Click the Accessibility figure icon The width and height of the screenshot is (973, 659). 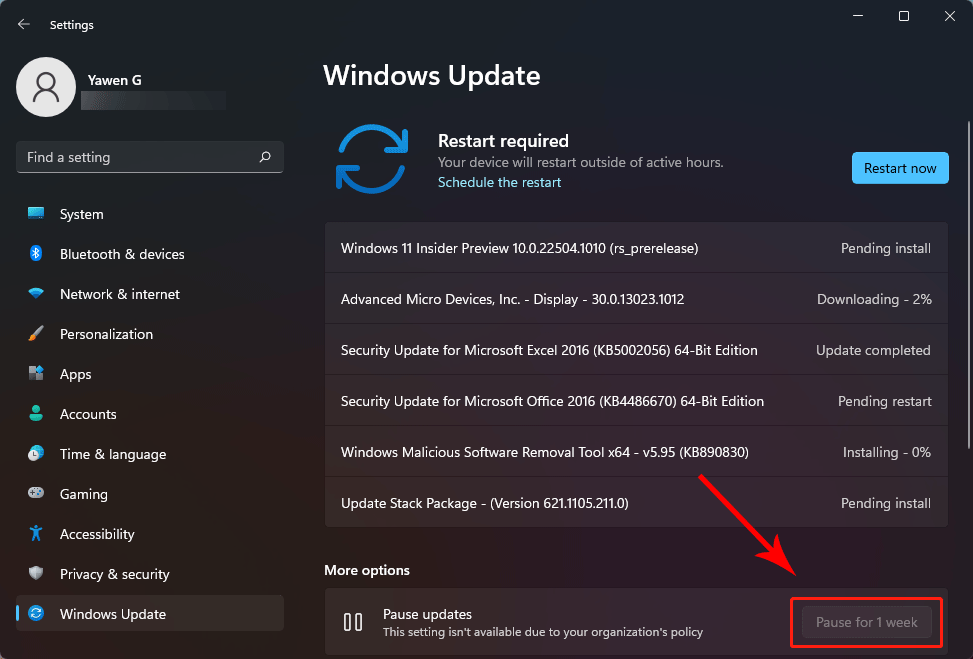point(36,533)
